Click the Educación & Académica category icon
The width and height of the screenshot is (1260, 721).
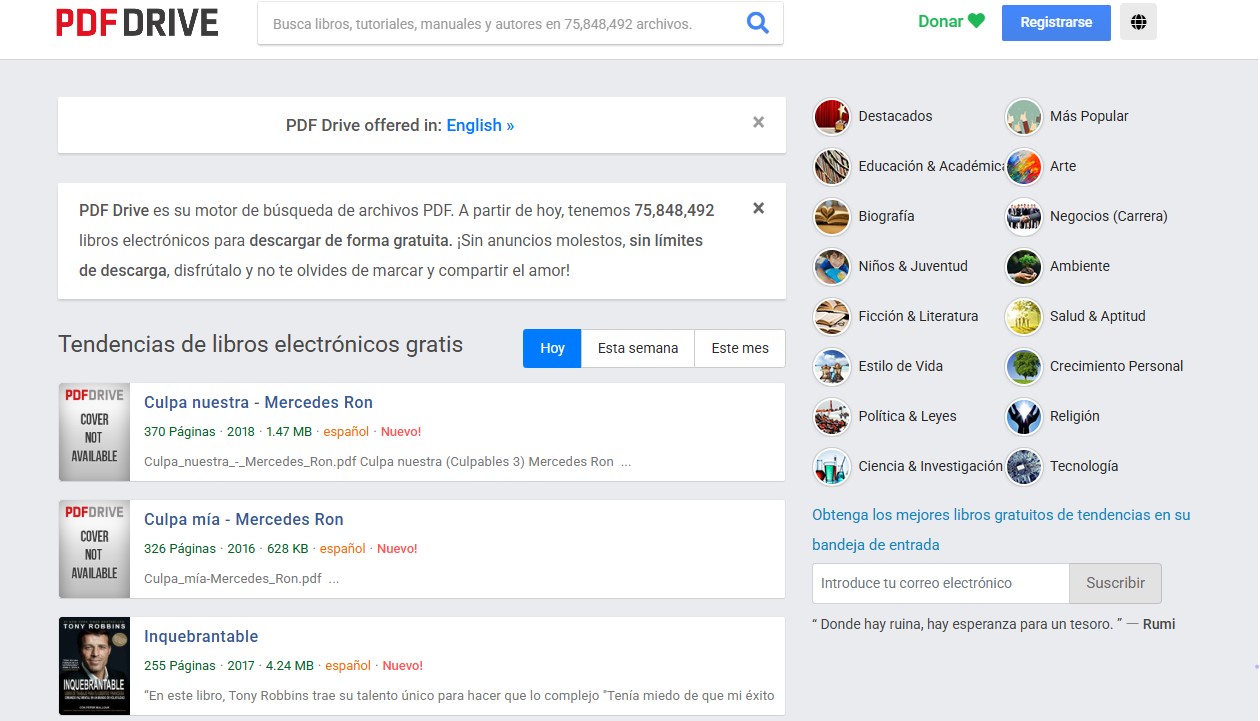point(832,167)
